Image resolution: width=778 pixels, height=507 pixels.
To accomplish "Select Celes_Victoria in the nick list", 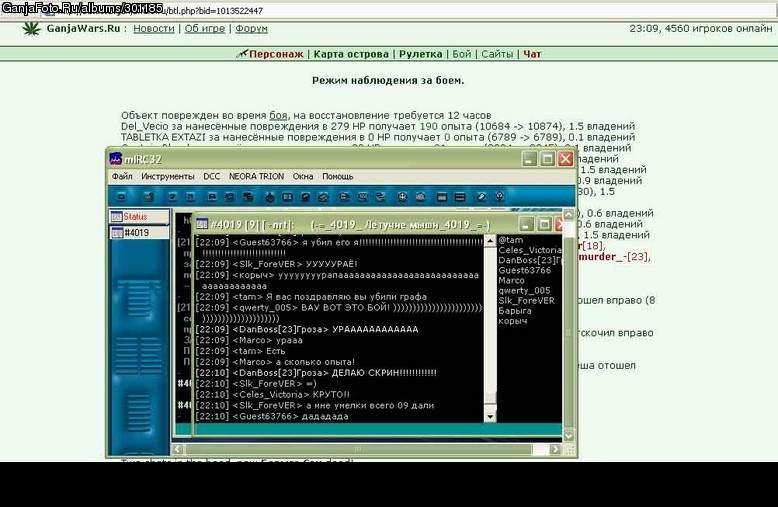I will [x=529, y=250].
